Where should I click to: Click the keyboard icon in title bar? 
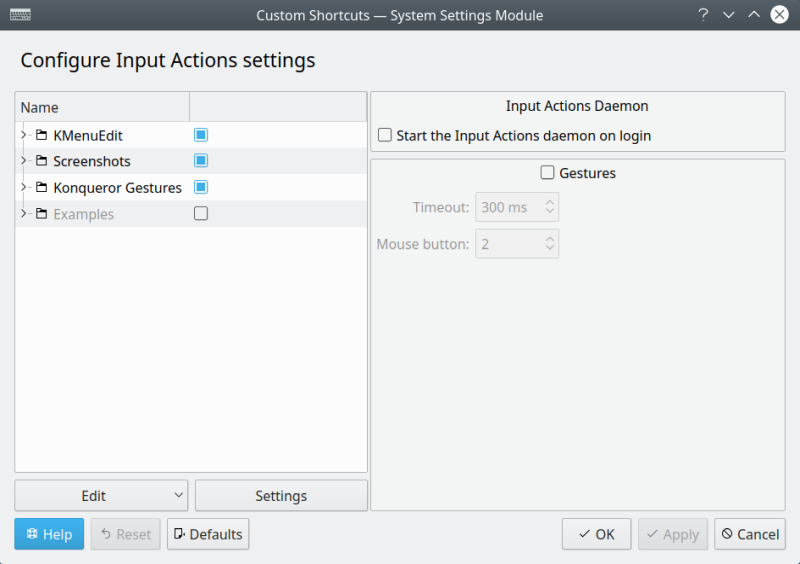coord(19,15)
